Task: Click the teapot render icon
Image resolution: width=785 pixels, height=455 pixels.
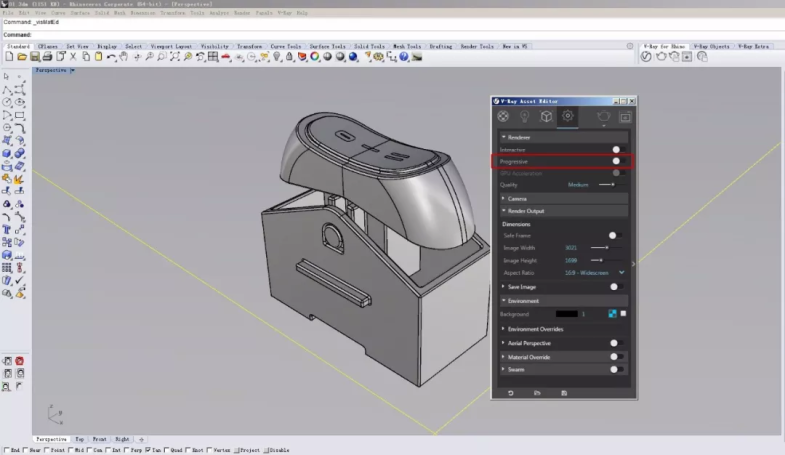Action: 603,117
